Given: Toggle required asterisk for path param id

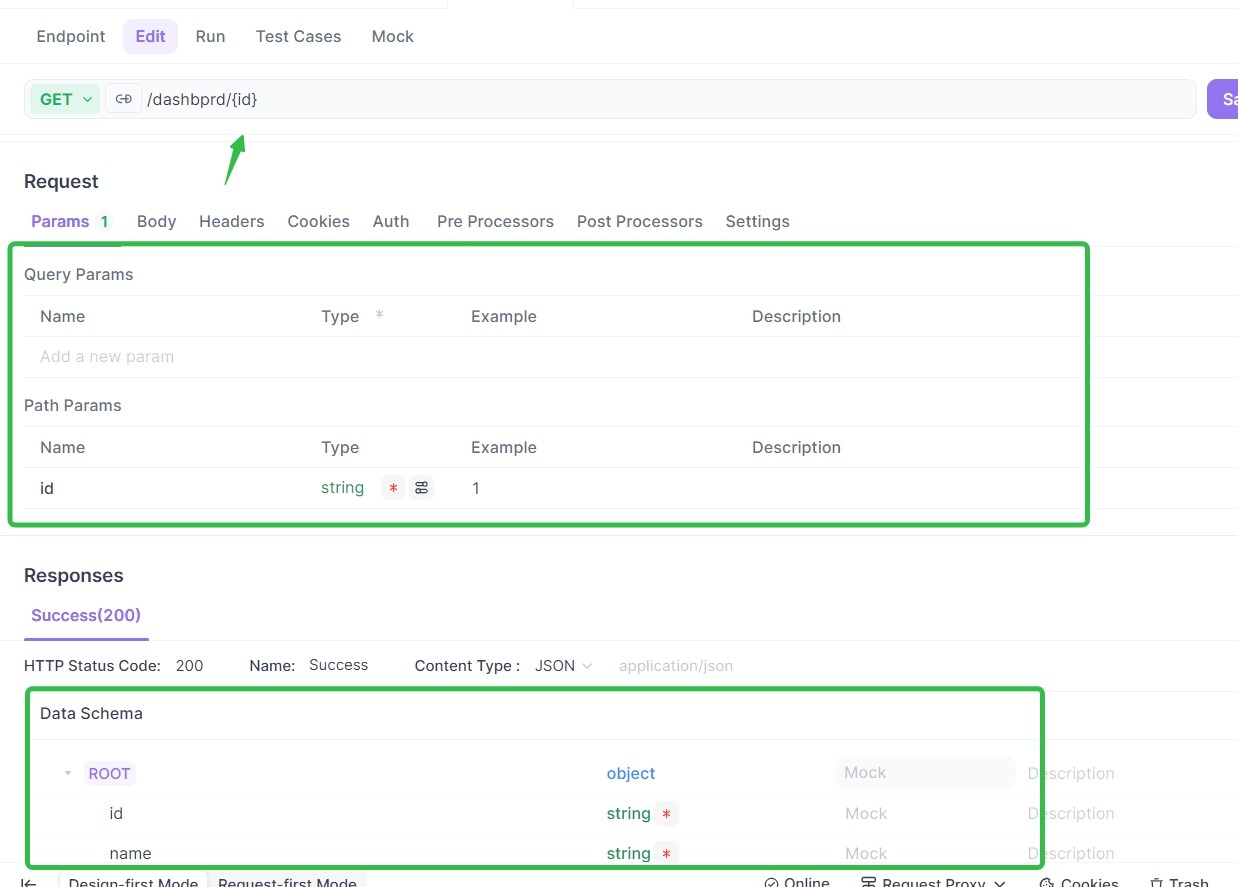Looking at the screenshot, I should [393, 488].
